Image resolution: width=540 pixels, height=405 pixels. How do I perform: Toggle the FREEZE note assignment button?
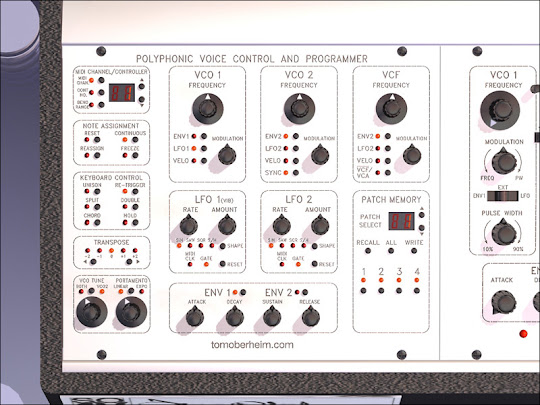tap(135, 156)
